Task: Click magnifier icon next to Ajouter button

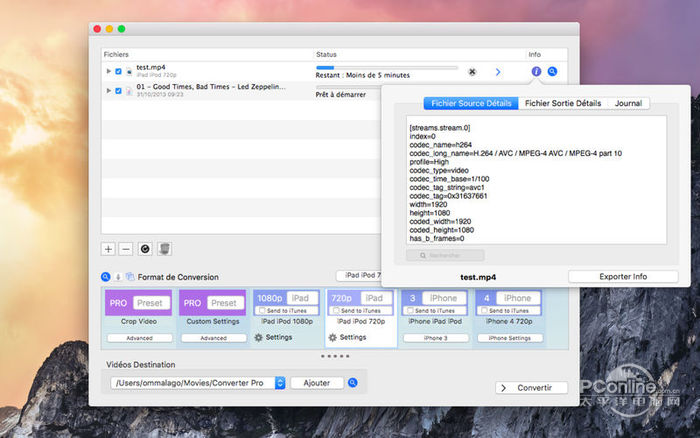Action: pos(353,383)
